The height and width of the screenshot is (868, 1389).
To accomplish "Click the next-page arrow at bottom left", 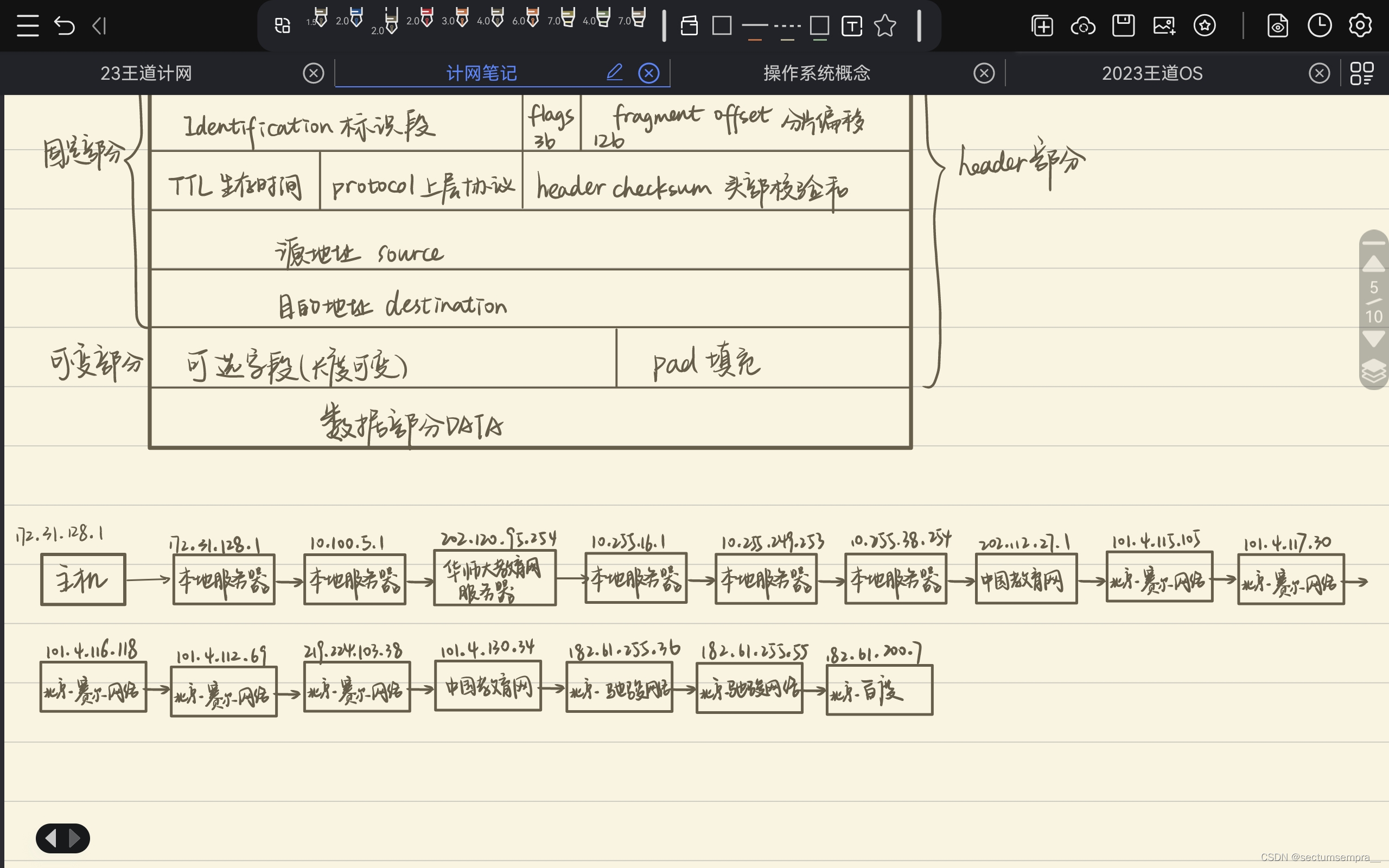I will pyautogui.click(x=75, y=838).
